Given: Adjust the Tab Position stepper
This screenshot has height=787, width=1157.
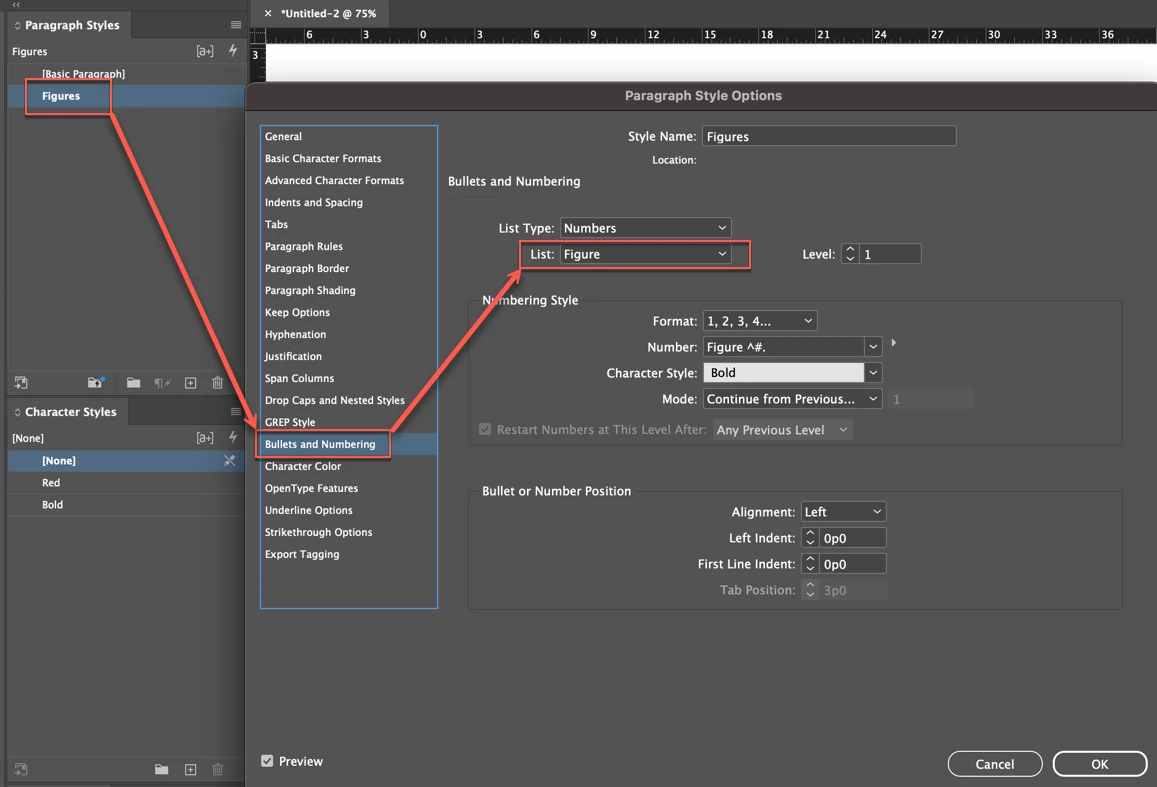Looking at the screenshot, I should 810,590.
